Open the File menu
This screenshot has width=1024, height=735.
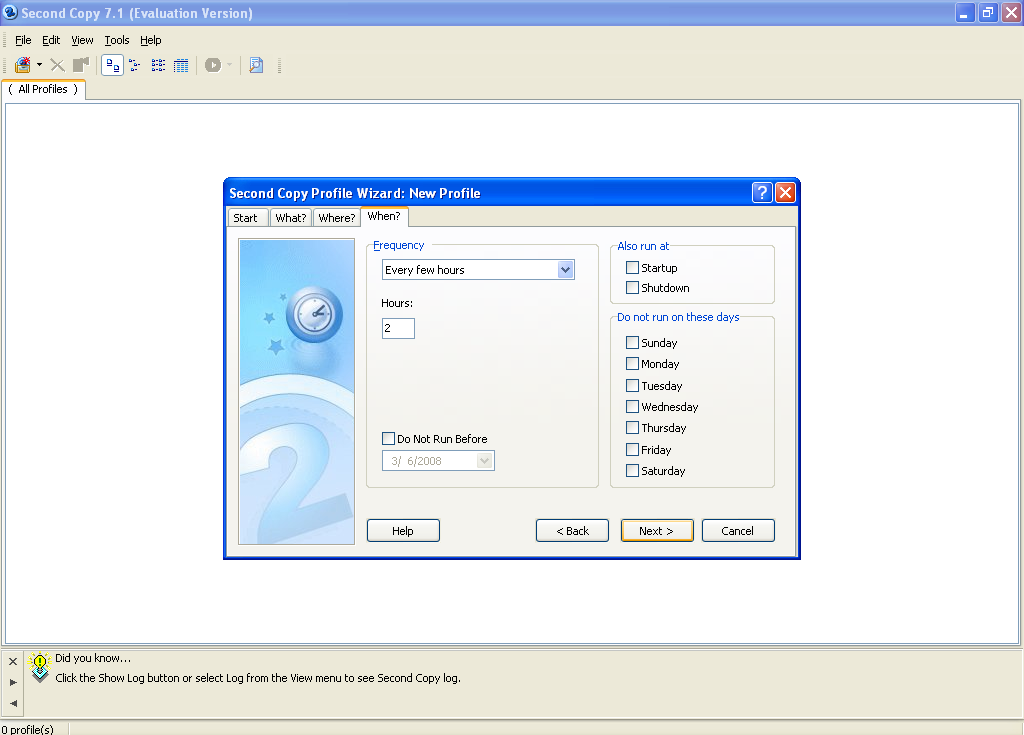tap(23, 40)
